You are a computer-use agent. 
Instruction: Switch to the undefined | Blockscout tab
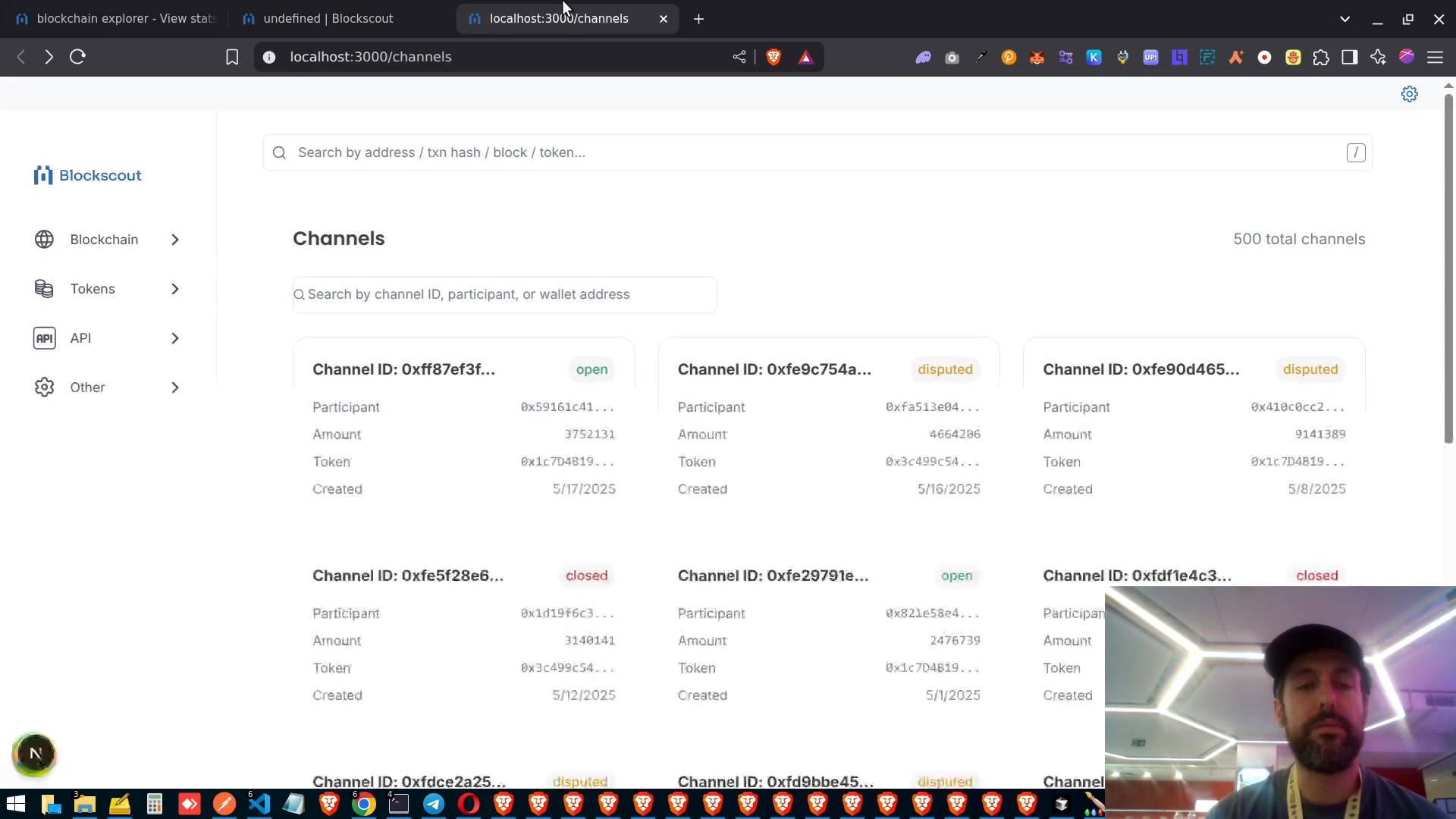341,19
